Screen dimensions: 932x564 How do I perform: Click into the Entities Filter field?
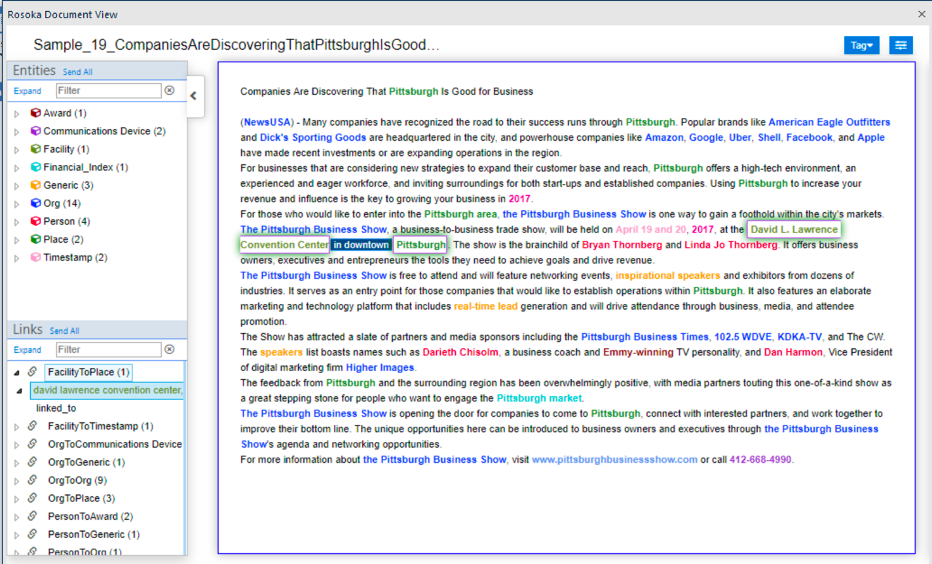(109, 90)
